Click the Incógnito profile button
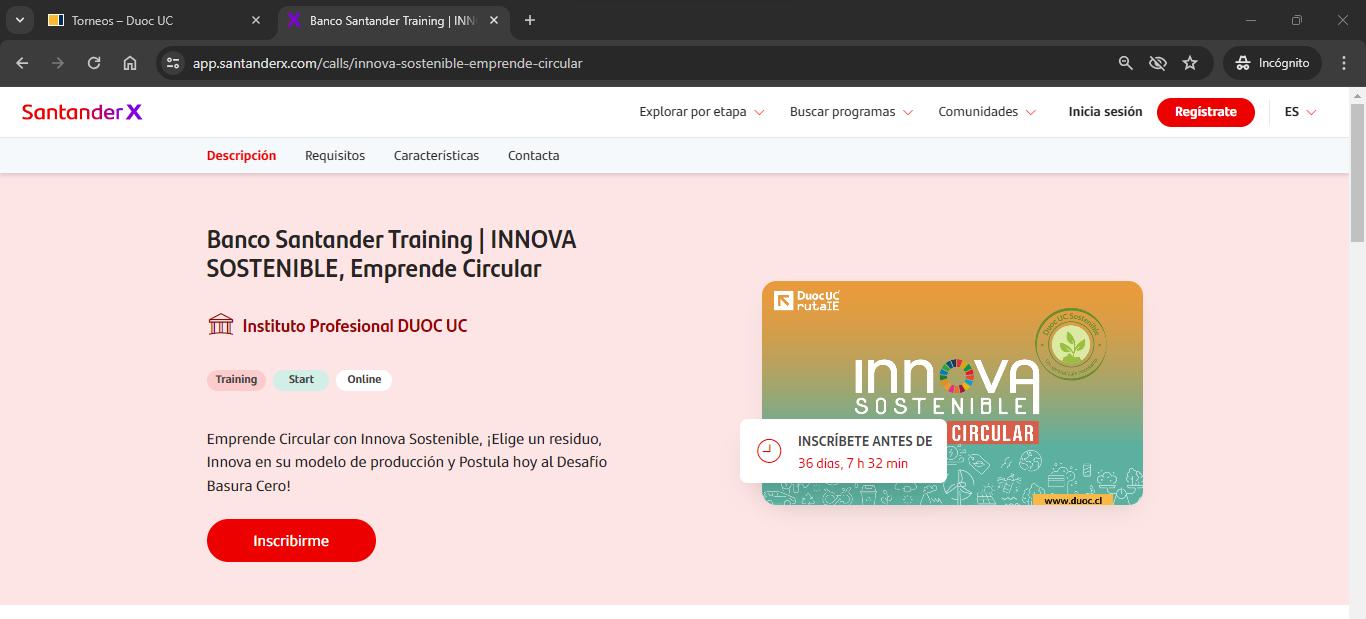The height and width of the screenshot is (619, 1366). [x=1272, y=63]
